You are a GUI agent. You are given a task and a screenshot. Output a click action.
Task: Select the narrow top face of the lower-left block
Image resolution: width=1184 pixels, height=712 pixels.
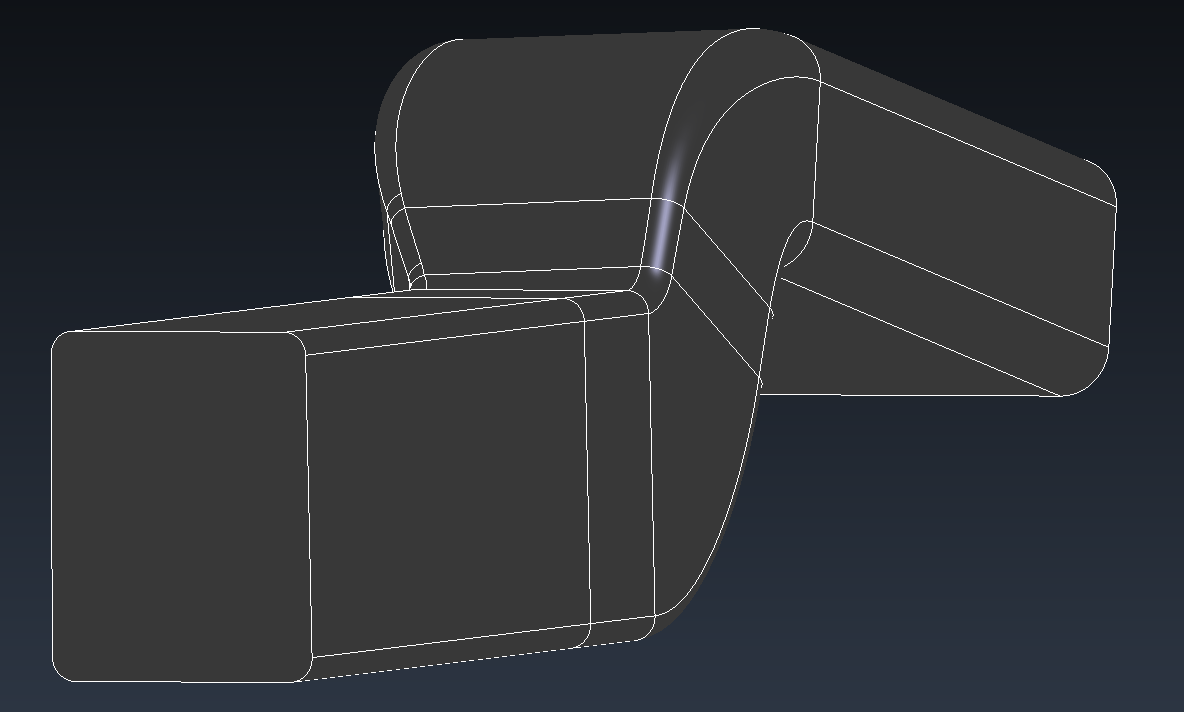tap(440, 316)
